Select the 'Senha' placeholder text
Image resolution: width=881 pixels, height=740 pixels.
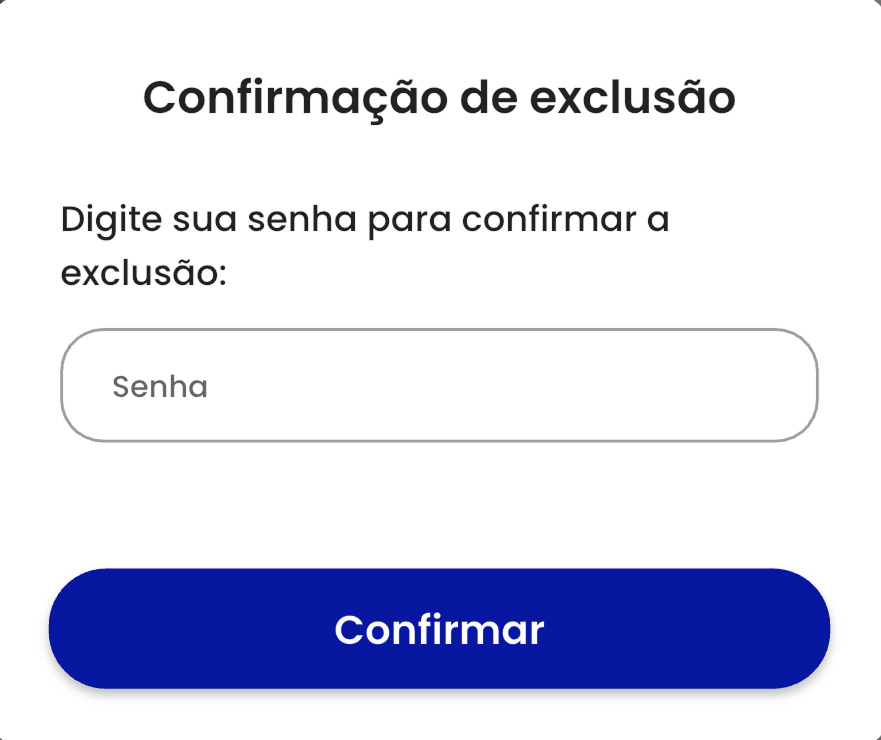click(160, 386)
